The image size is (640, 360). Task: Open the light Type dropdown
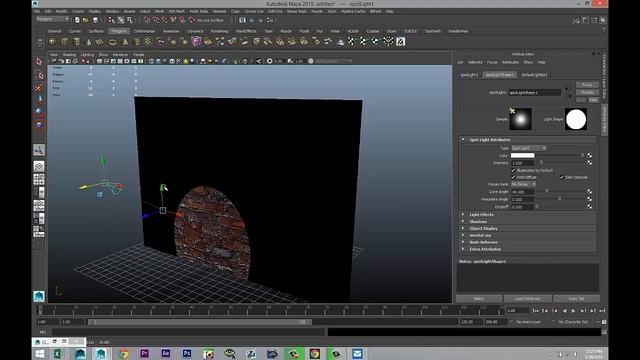pyautogui.click(x=529, y=148)
